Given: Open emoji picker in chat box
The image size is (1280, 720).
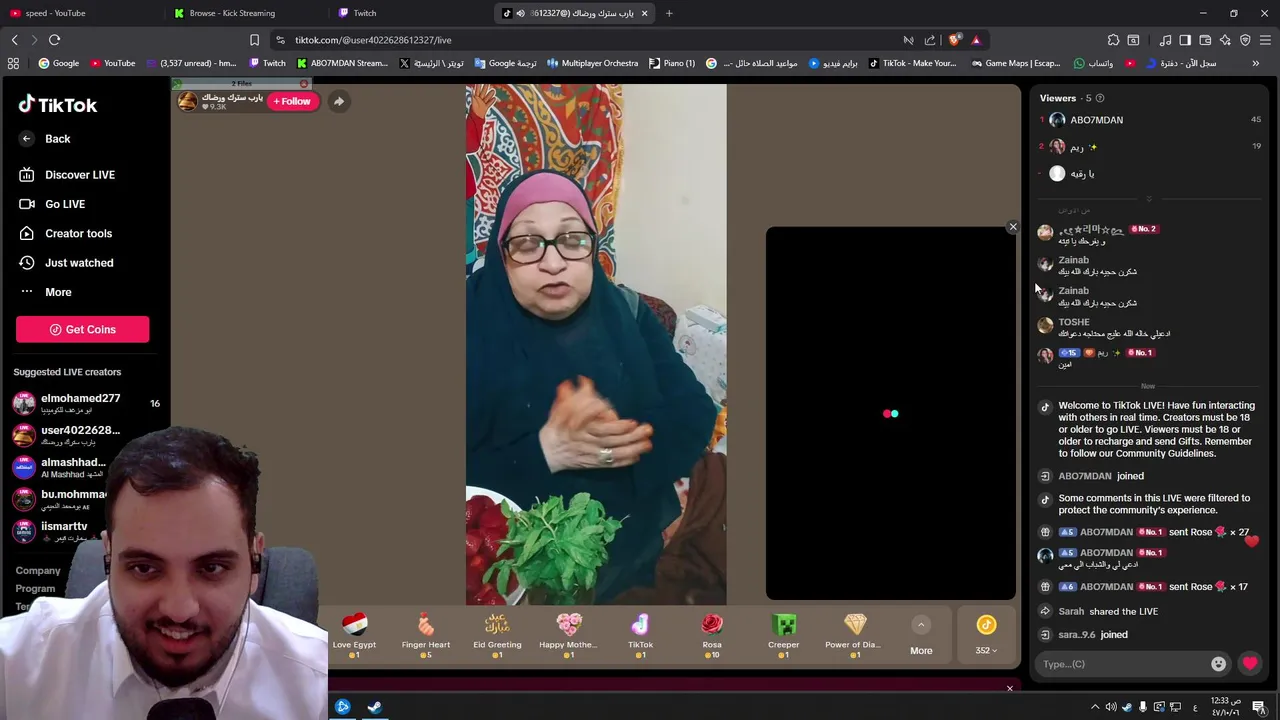Looking at the screenshot, I should 1218,664.
